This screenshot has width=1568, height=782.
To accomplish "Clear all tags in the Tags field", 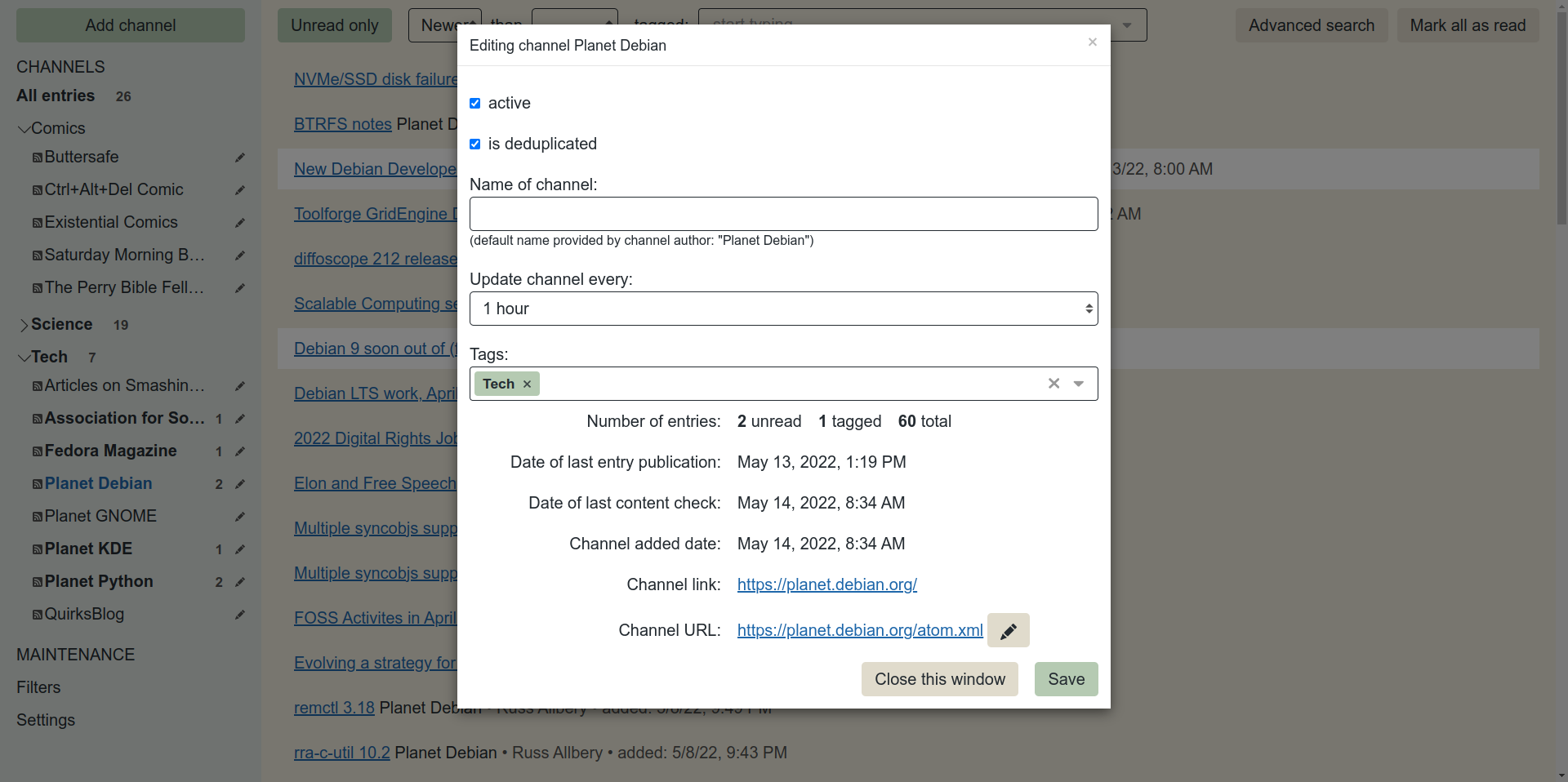I will [1053, 384].
